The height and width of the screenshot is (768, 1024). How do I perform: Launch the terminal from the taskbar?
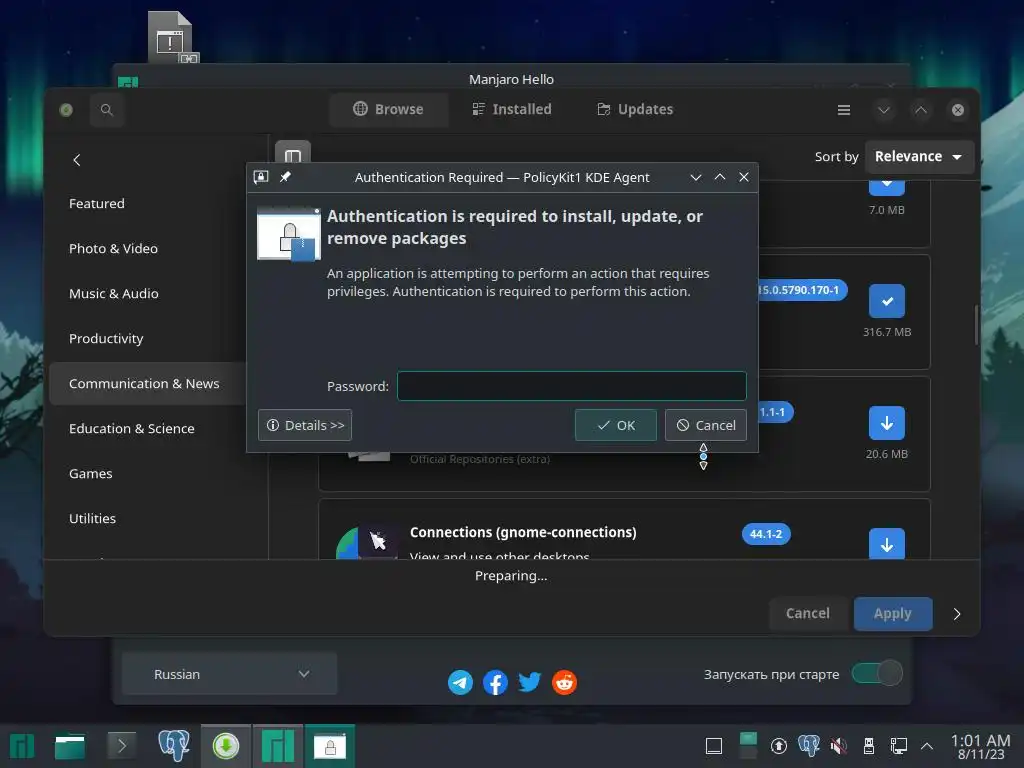(x=121, y=746)
